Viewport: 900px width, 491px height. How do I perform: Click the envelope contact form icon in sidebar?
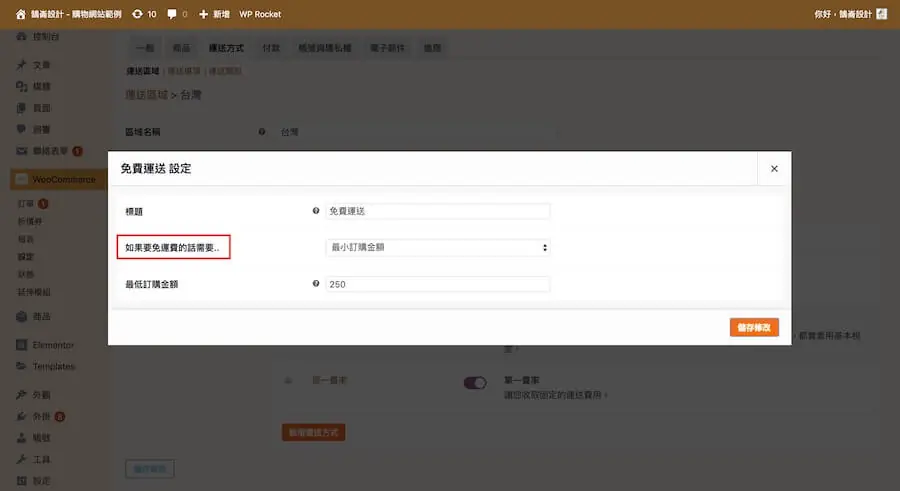21,151
